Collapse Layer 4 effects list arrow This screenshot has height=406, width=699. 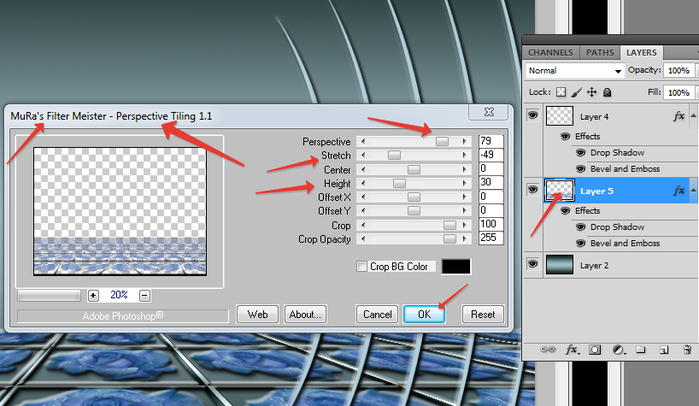coord(693,115)
